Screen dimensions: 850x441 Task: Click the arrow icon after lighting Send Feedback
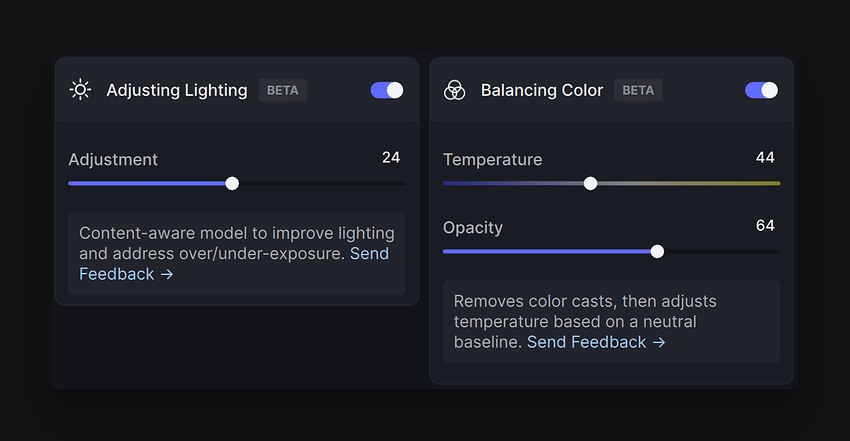coord(167,275)
